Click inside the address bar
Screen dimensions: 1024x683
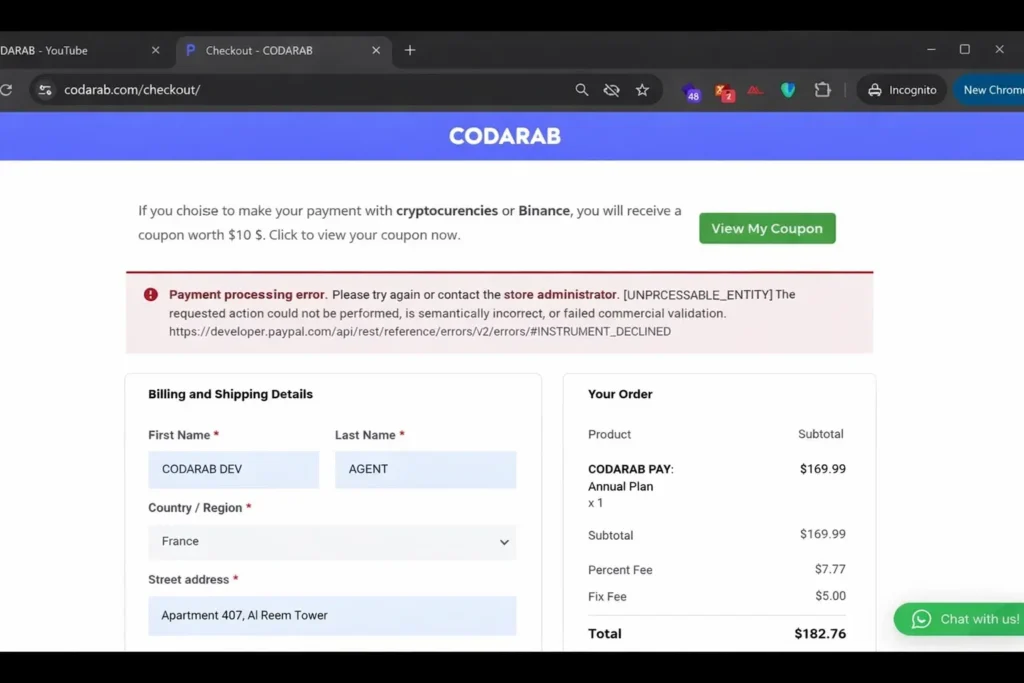point(300,89)
